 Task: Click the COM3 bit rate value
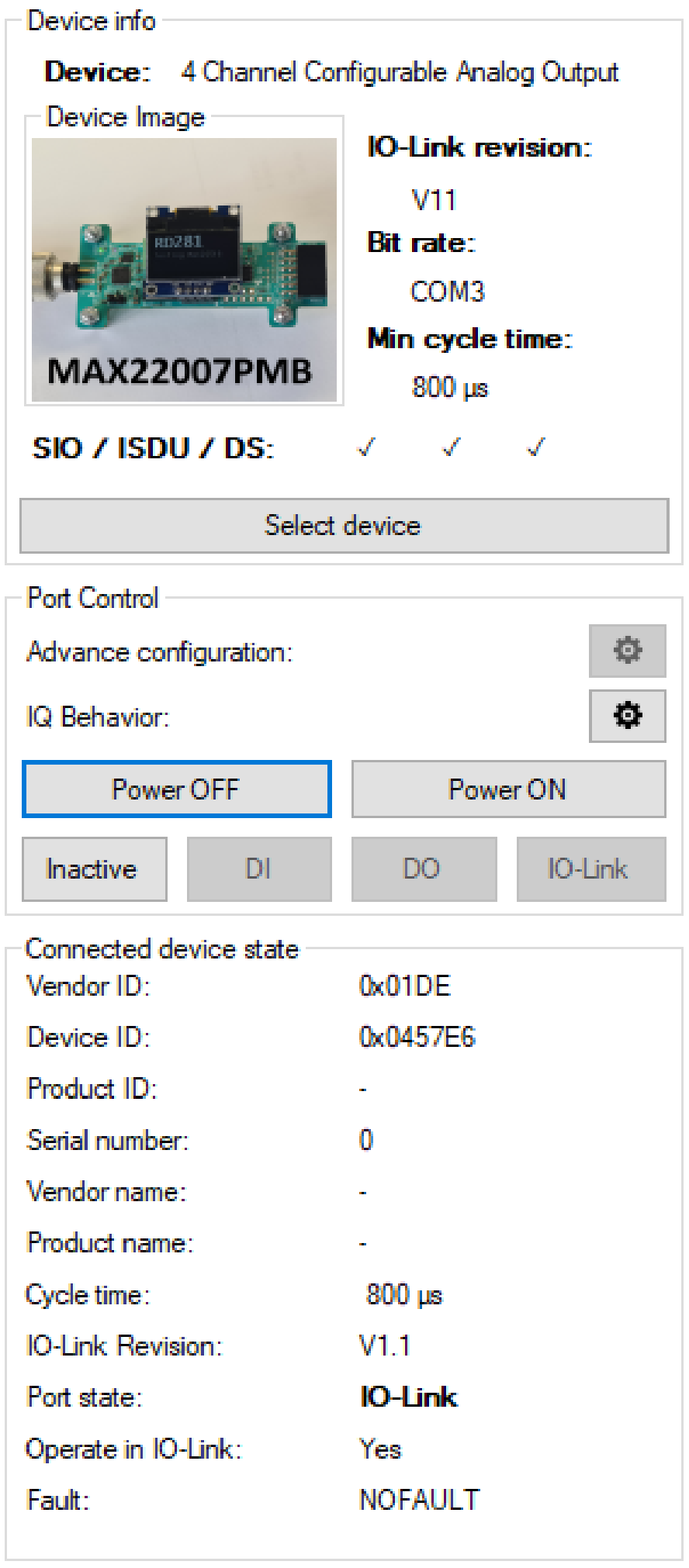tap(448, 292)
